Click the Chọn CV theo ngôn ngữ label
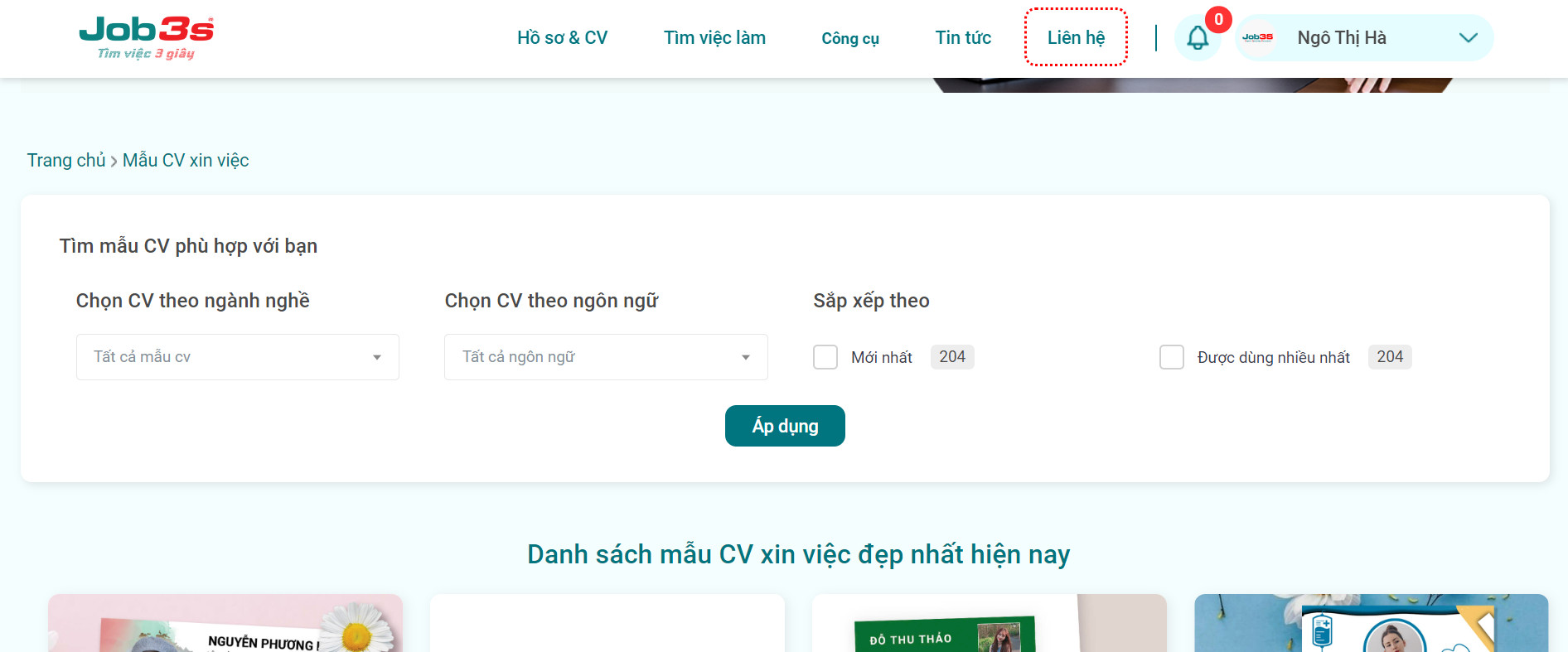This screenshot has width=1568, height=652. 551,301
